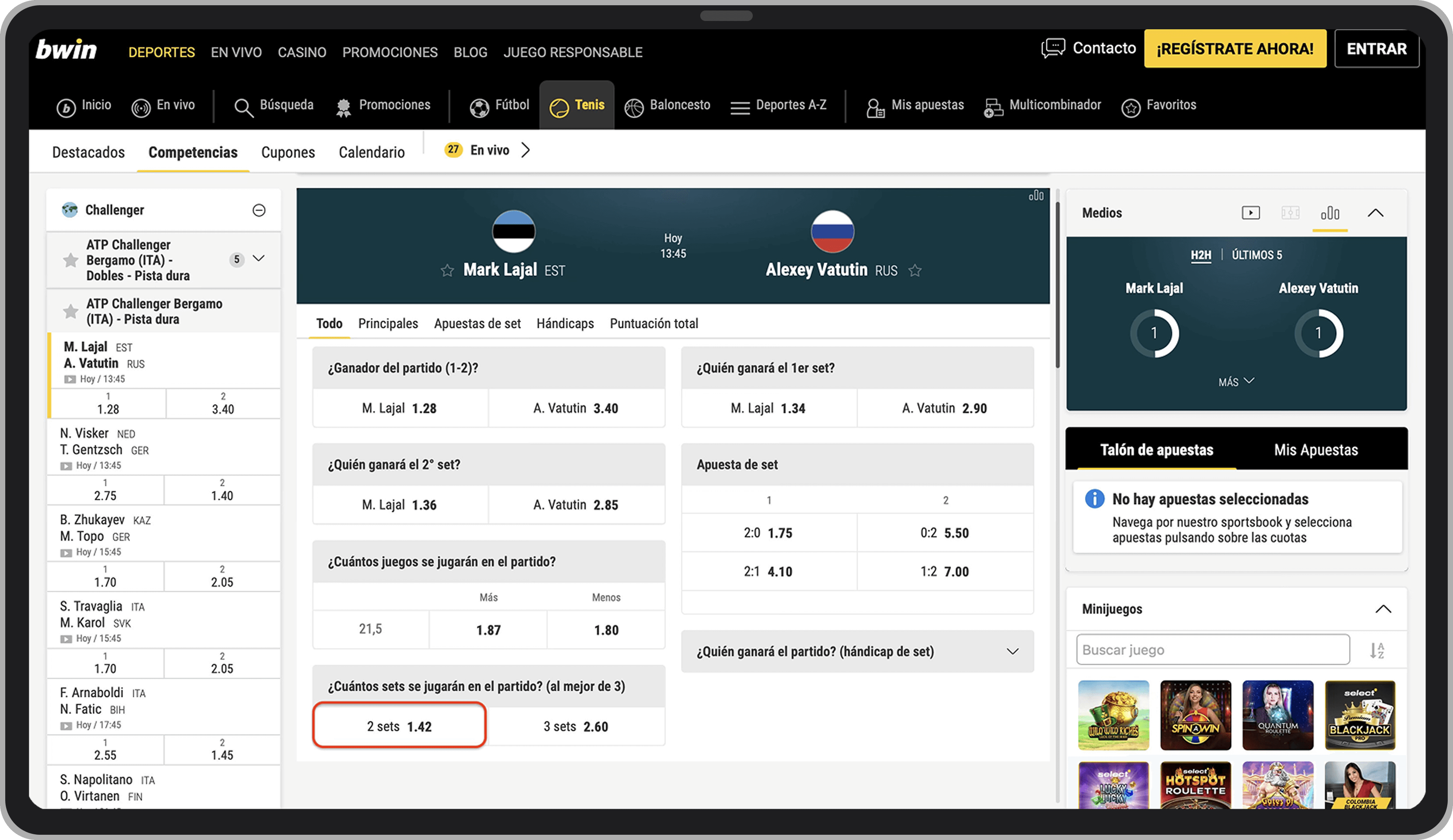Select the video stream icon in Medios
The height and width of the screenshot is (840, 1453).
pyautogui.click(x=1251, y=212)
